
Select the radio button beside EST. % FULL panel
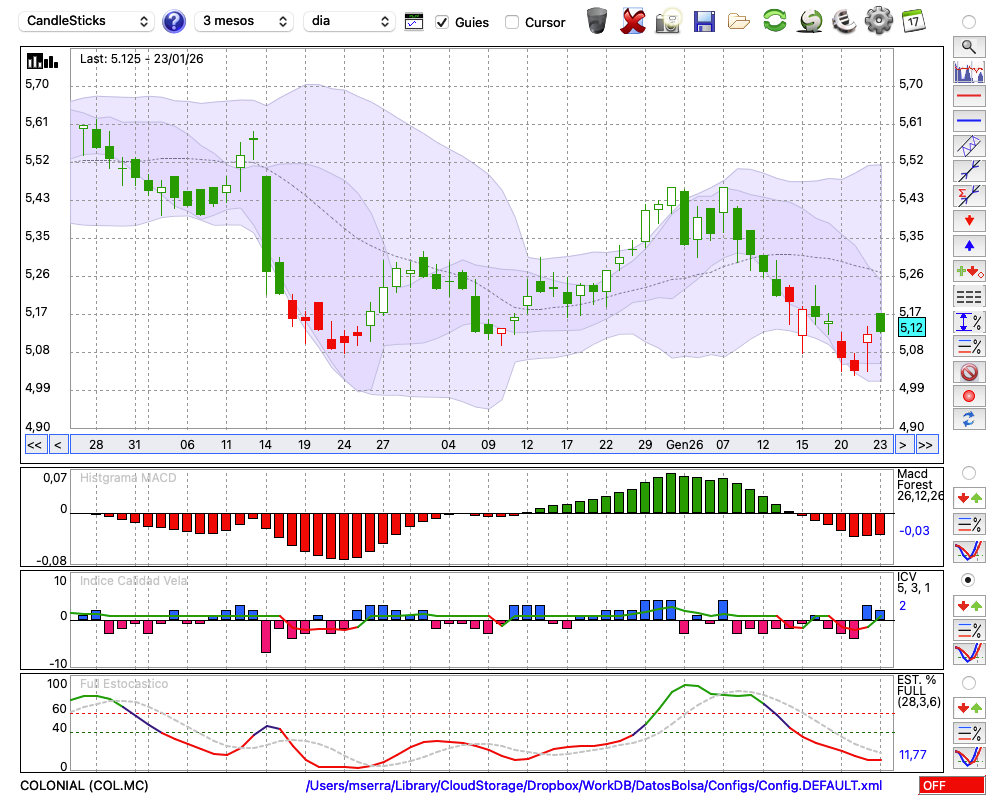point(968,682)
